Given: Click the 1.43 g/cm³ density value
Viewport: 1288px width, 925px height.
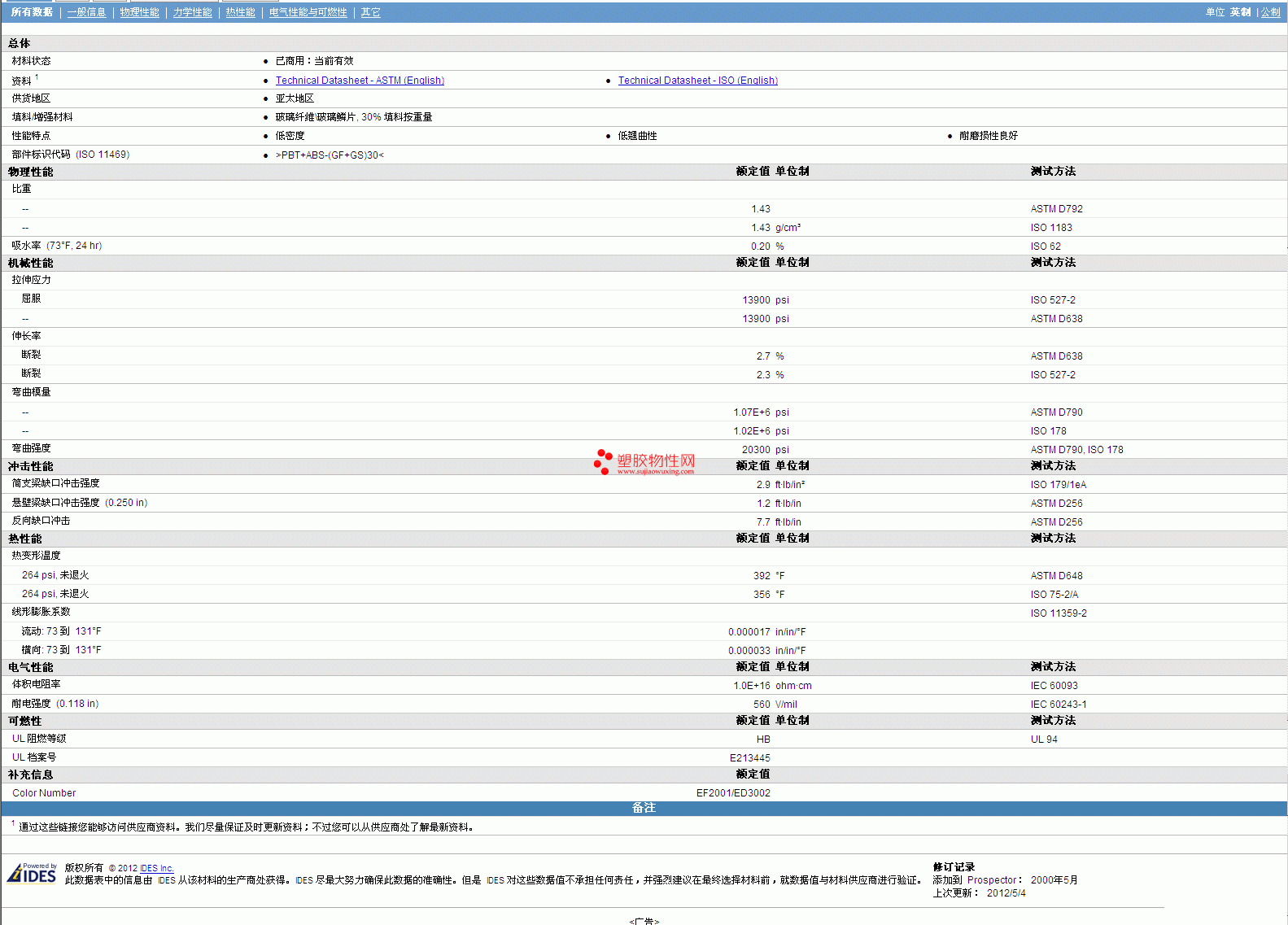Looking at the screenshot, I should point(761,228).
